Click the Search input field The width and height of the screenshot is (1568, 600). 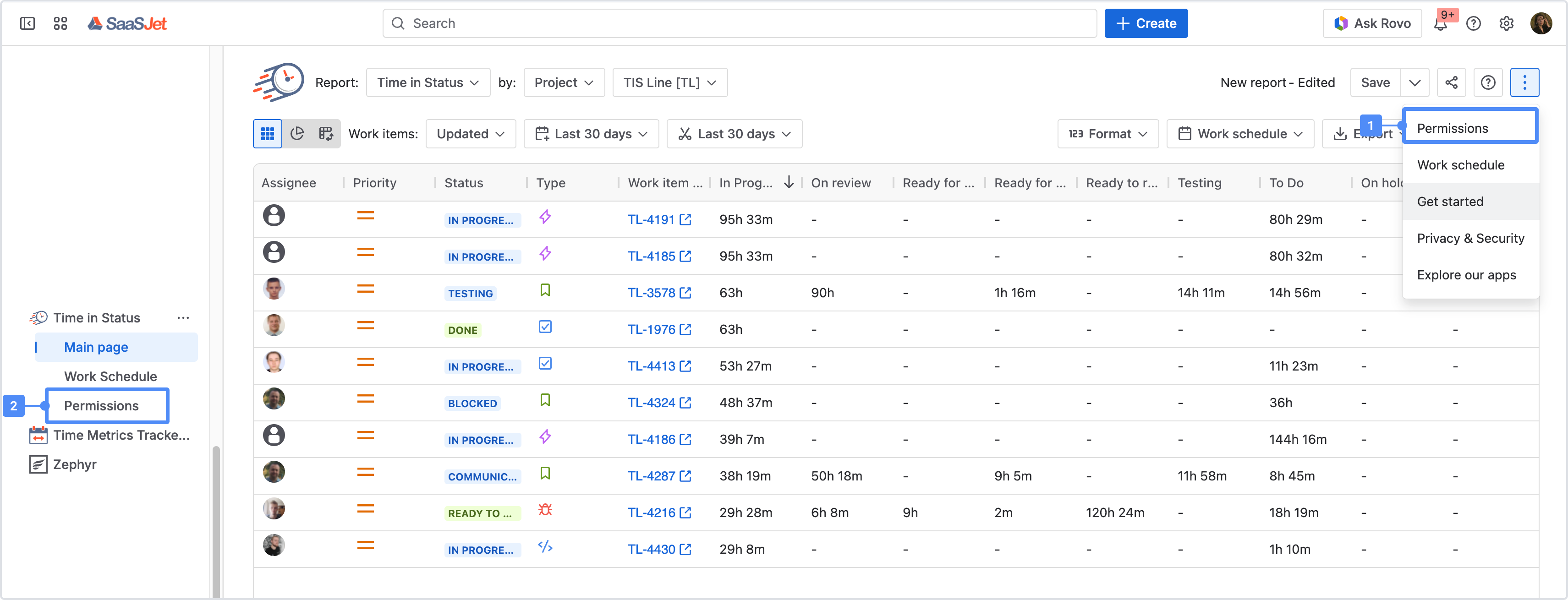click(739, 24)
